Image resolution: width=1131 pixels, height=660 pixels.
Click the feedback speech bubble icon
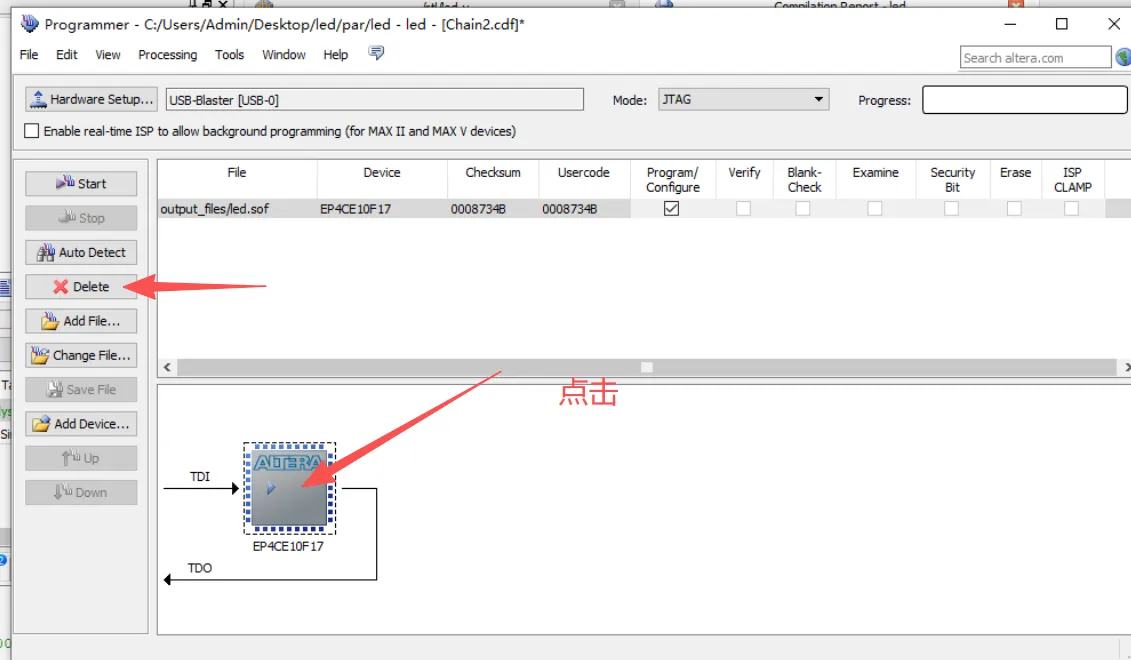[x=376, y=53]
